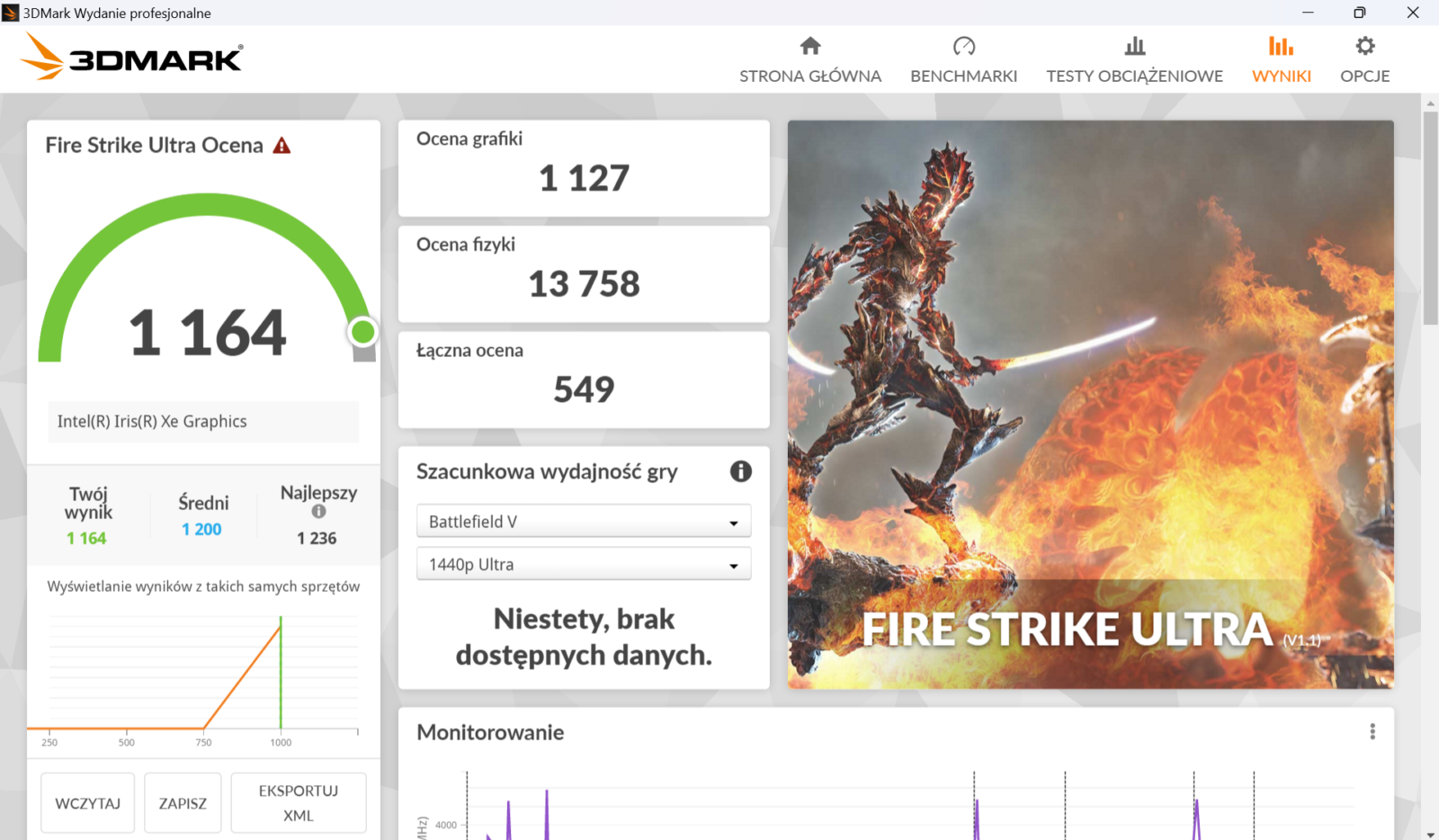The image size is (1439, 840).
Task: Click the home icon for Strona Główna
Action: 810,46
